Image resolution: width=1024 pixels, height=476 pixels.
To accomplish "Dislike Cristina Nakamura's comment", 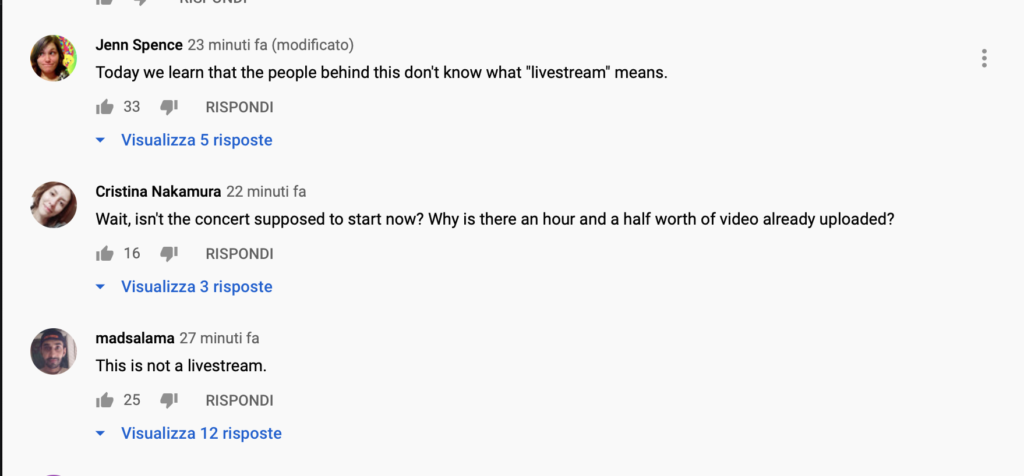I will [x=169, y=253].
